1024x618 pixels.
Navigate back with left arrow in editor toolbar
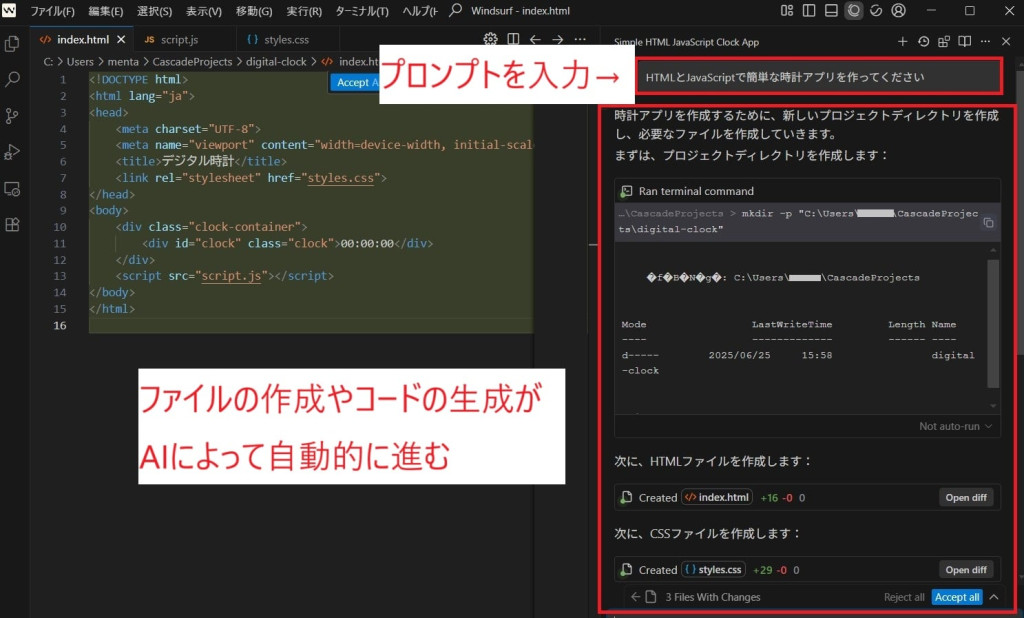[x=536, y=39]
